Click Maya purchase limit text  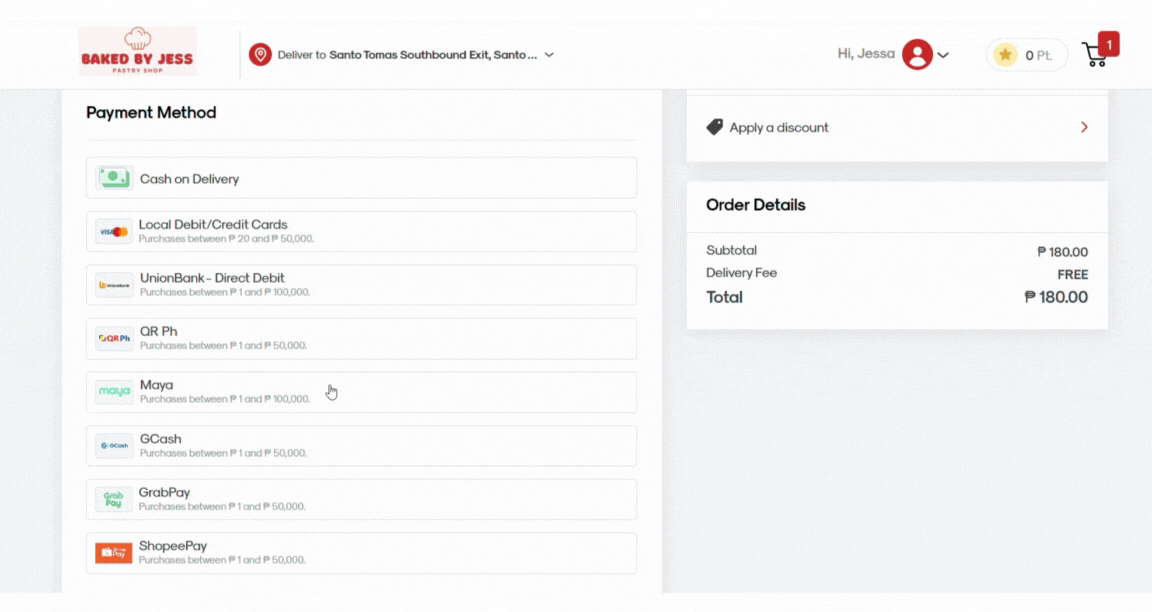click(x=225, y=399)
